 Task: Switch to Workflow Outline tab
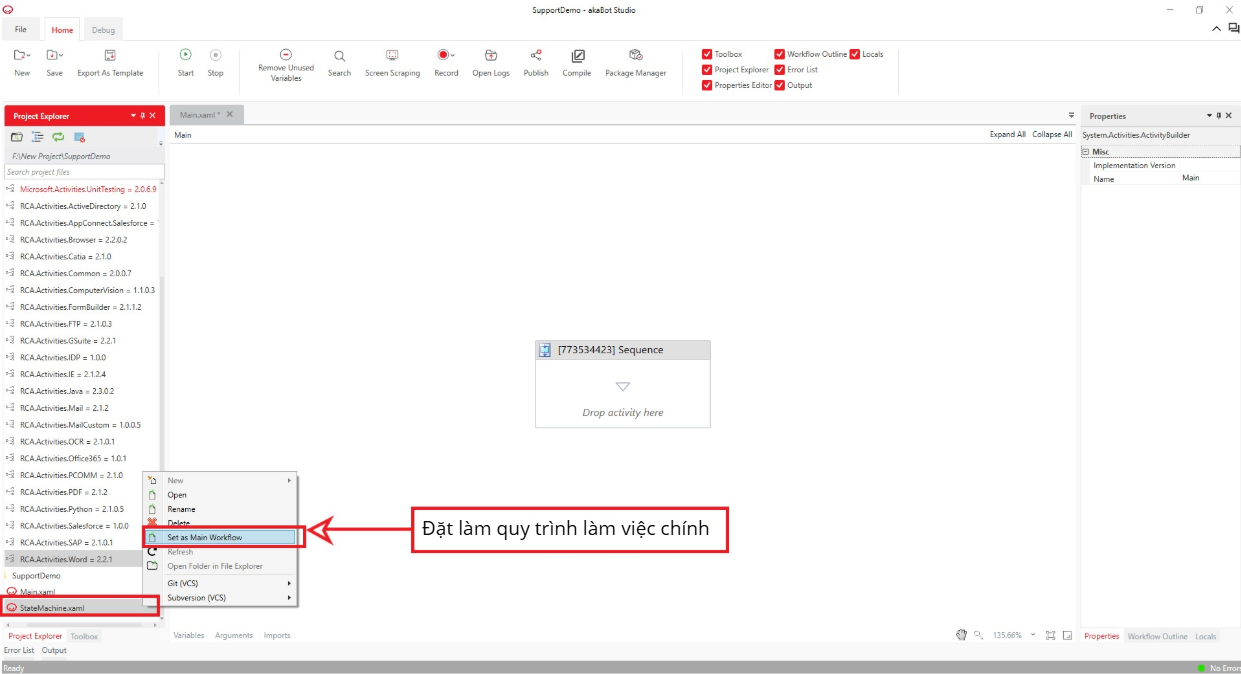1156,636
